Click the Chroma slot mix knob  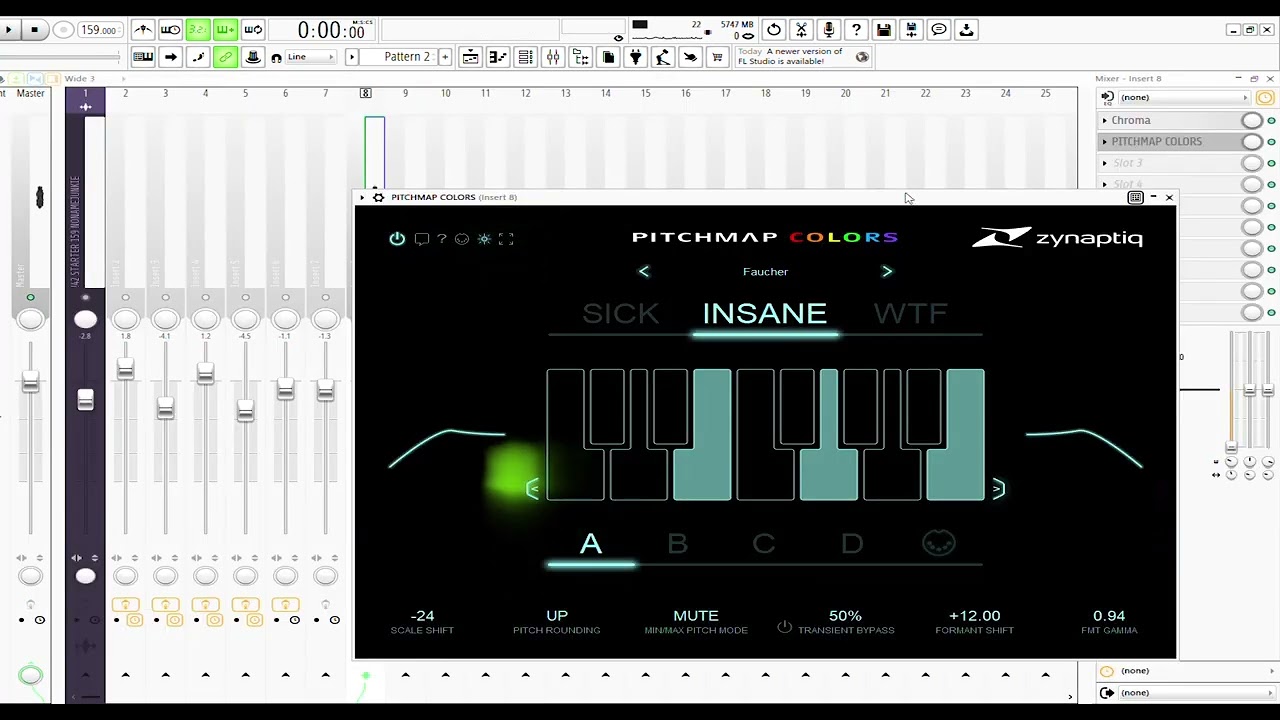click(1252, 120)
